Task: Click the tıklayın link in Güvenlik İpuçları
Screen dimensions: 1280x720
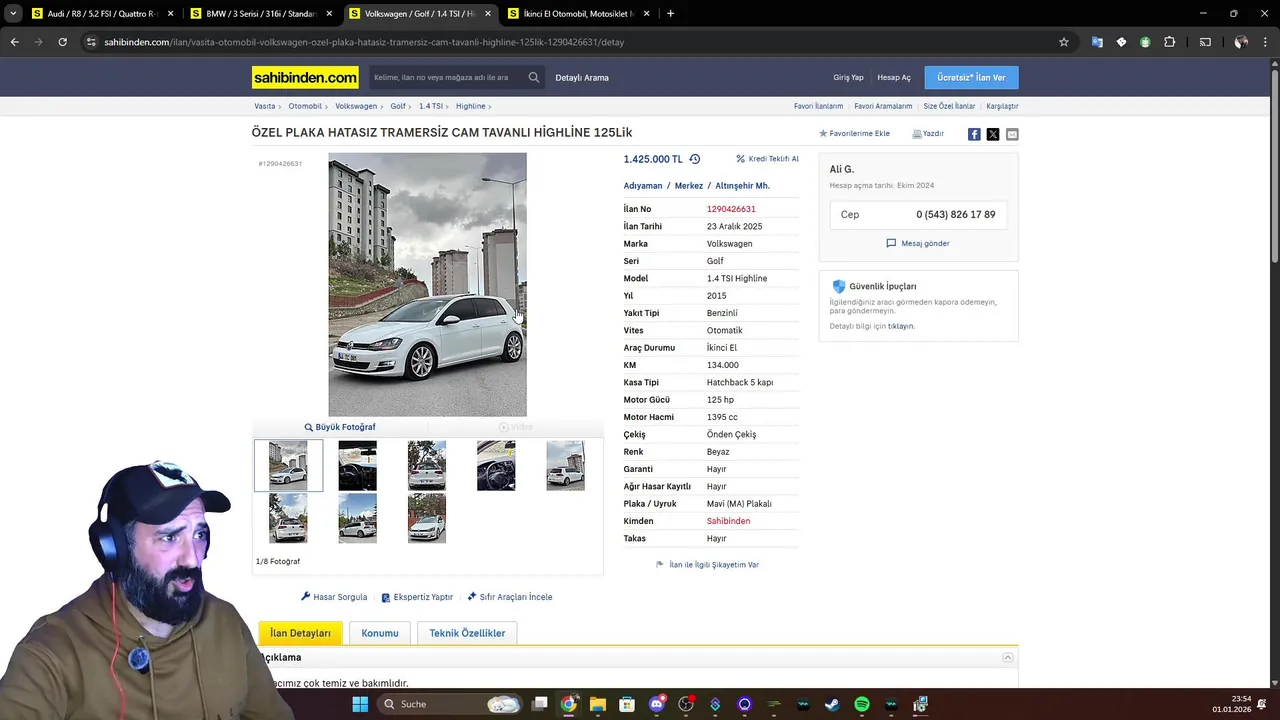Action: [901, 326]
